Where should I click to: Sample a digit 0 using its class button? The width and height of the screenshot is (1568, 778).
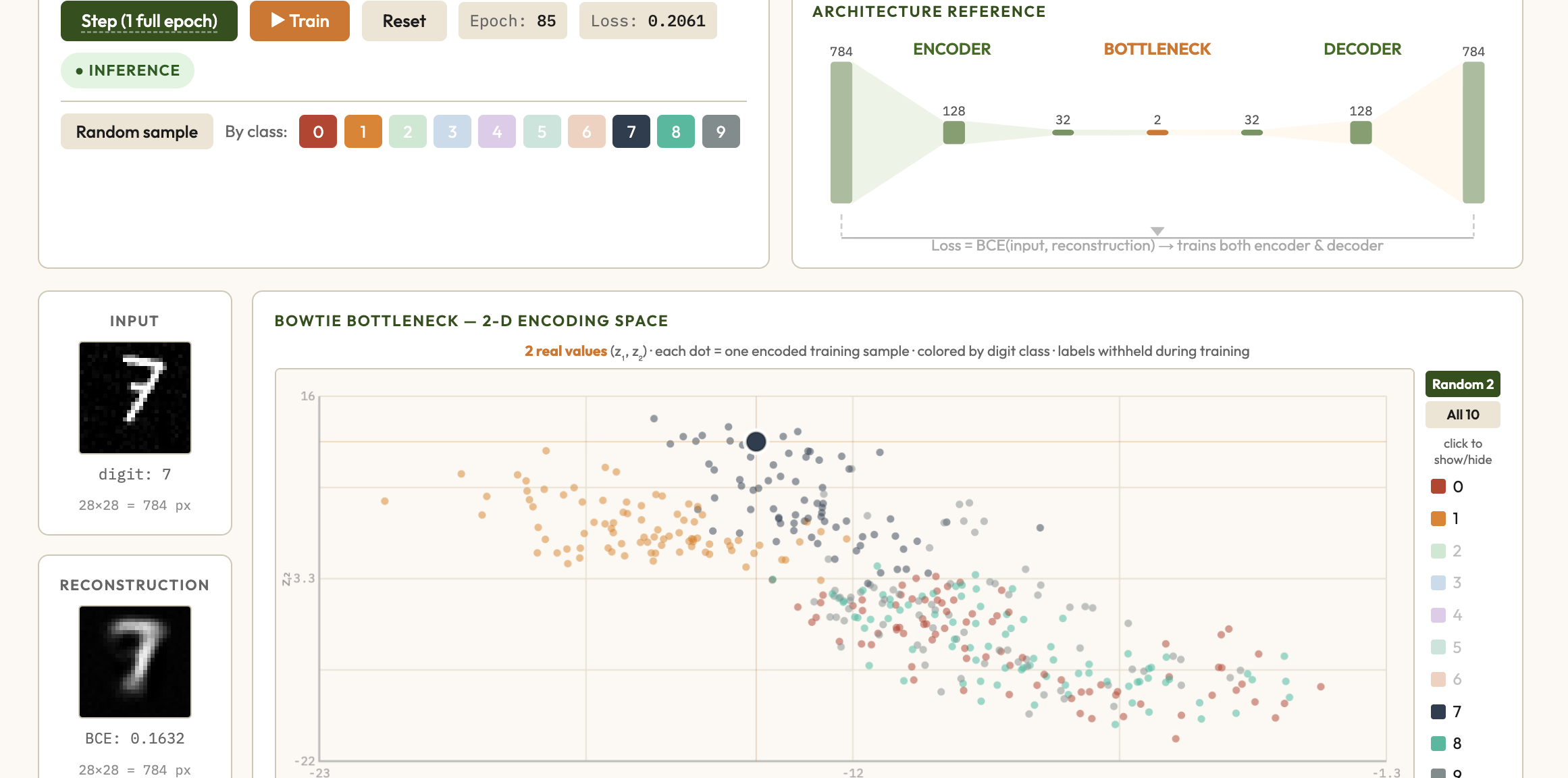317,131
